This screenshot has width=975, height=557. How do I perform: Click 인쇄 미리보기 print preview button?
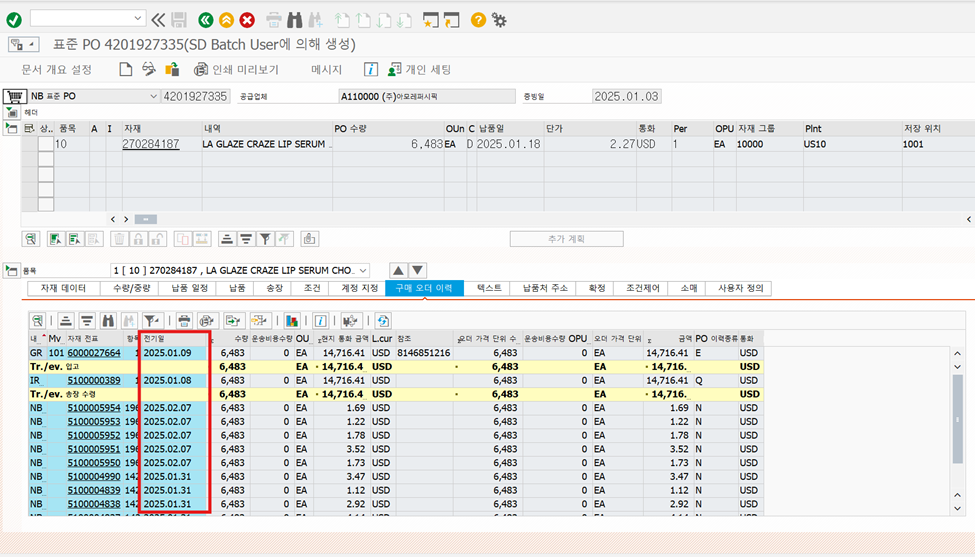tap(236, 70)
